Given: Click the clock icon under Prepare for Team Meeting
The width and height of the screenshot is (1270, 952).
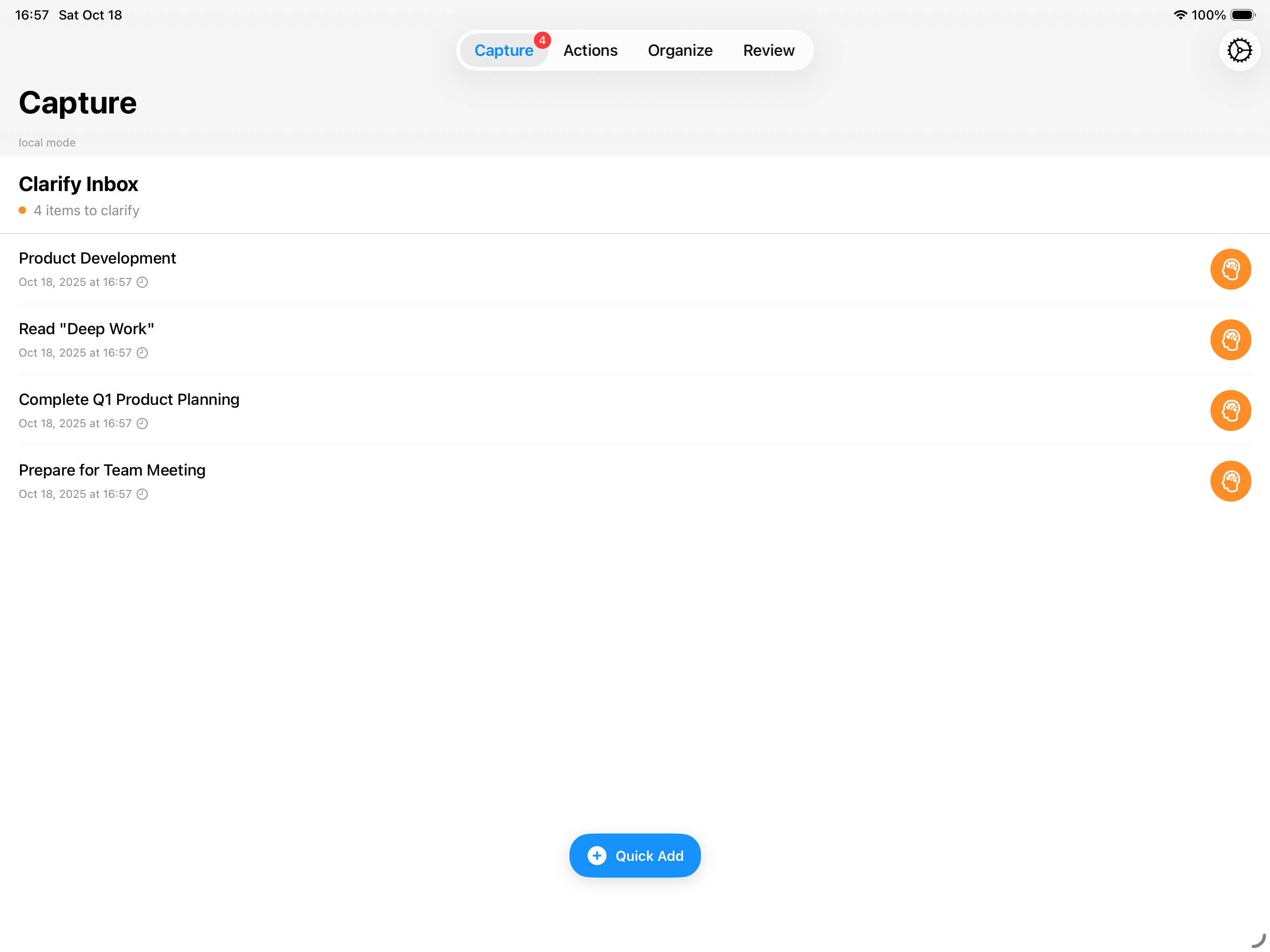Looking at the screenshot, I should point(142,494).
